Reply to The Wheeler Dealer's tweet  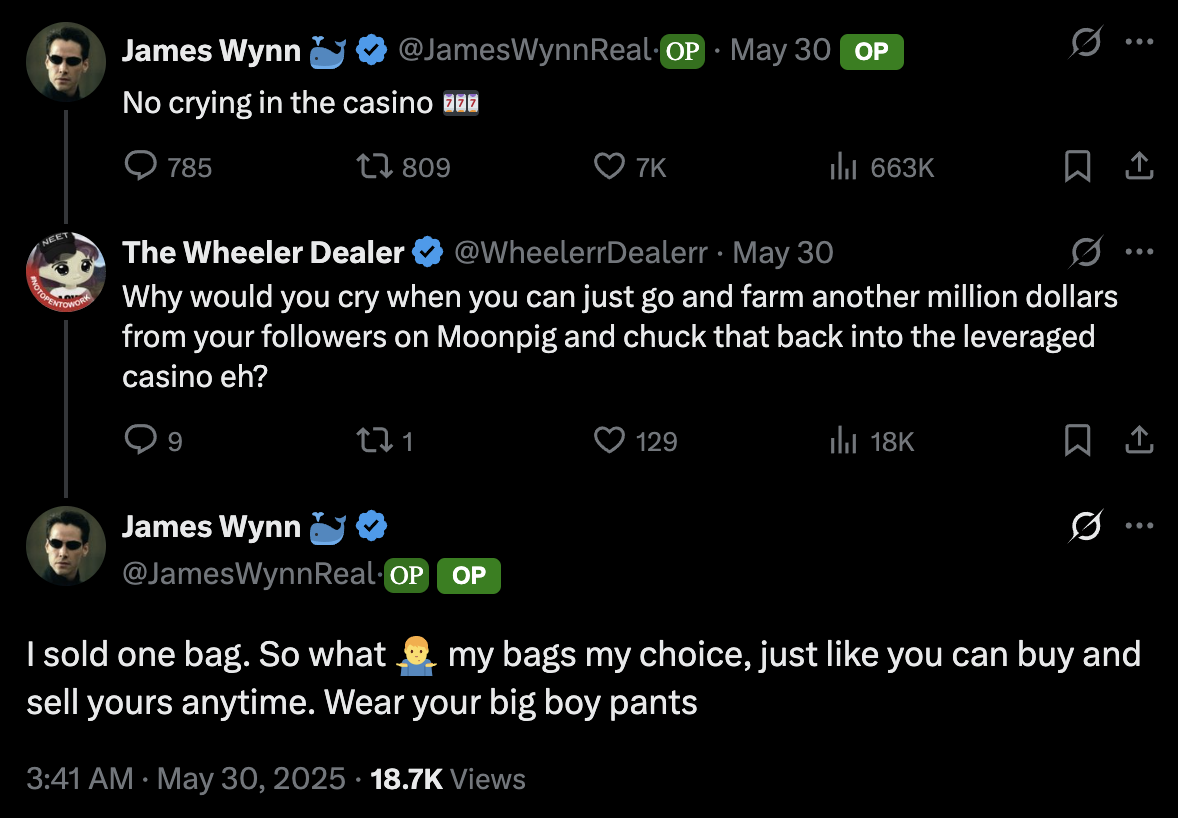click(140, 441)
